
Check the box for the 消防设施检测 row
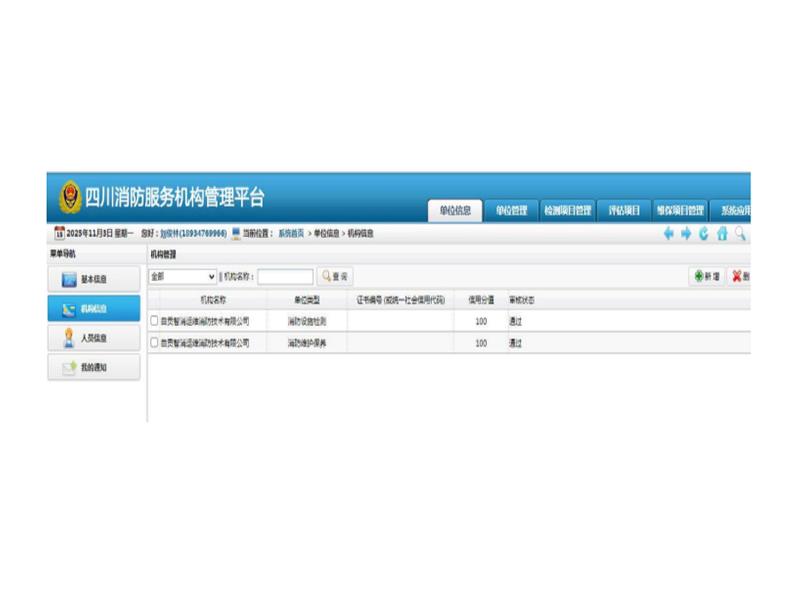tap(154, 320)
